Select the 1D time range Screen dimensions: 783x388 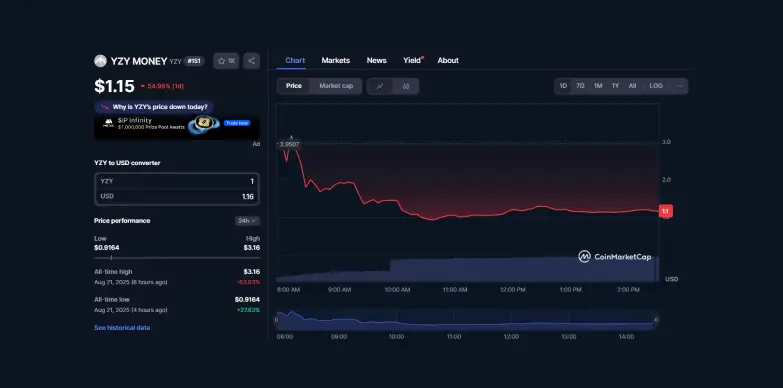pyautogui.click(x=563, y=86)
